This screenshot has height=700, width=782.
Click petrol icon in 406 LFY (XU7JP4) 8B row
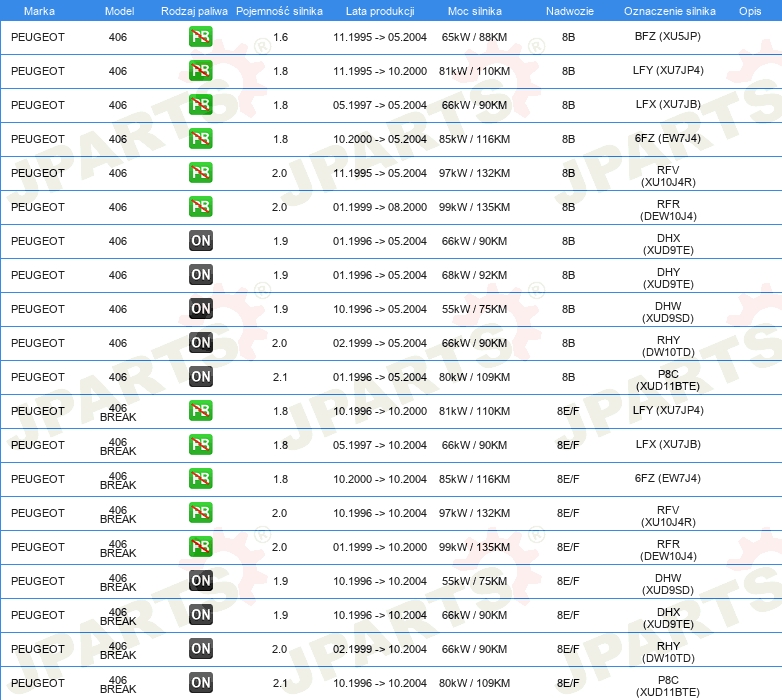click(200, 71)
